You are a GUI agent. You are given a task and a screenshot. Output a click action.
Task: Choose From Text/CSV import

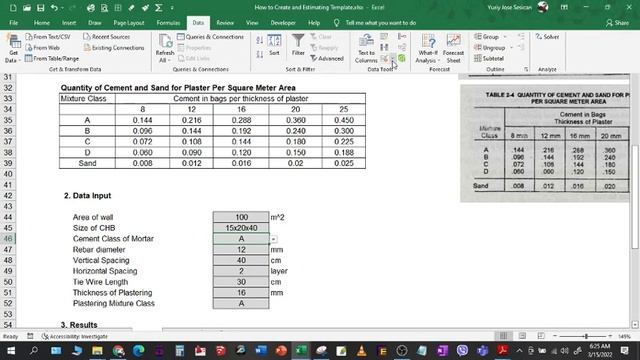point(48,37)
